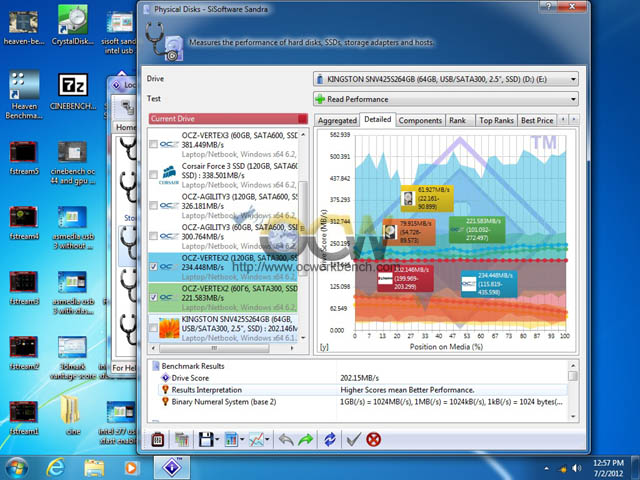The width and height of the screenshot is (640, 480).
Task: Click the tab strip's left scroll arrow
Action: coord(563,120)
